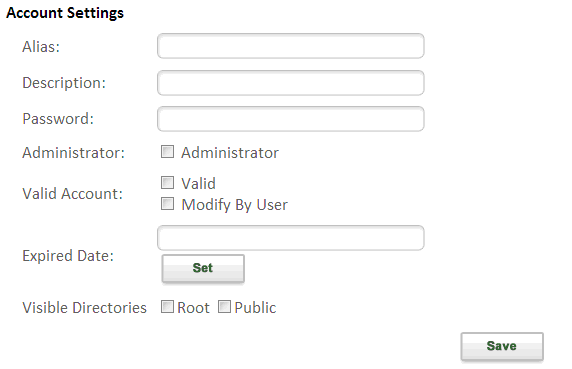
Task: Check the Modify By User box
Action: 167,203
